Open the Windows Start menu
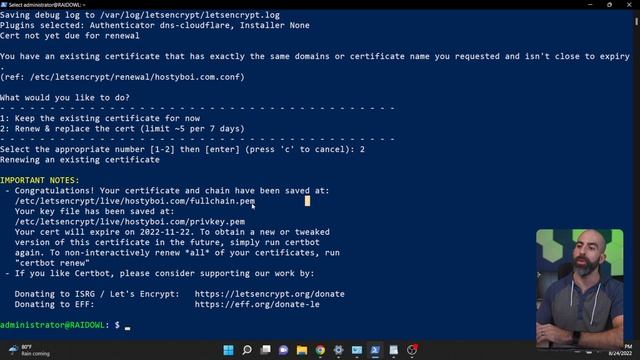Viewport: 640px width, 360px height. (x=229, y=350)
